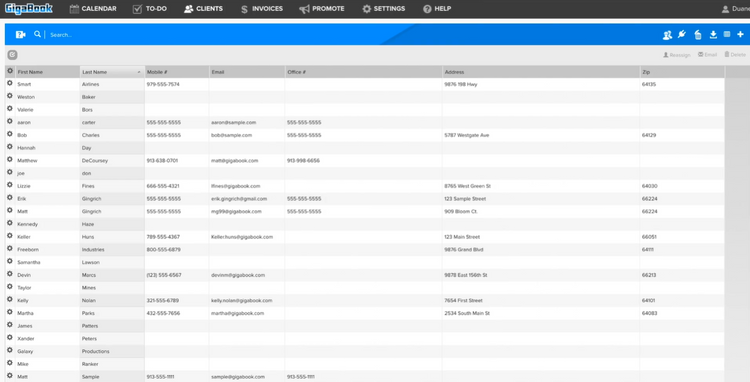Viewport: 750px width, 382px height.
Task: Open the table header gear icon
Action: 10,71
